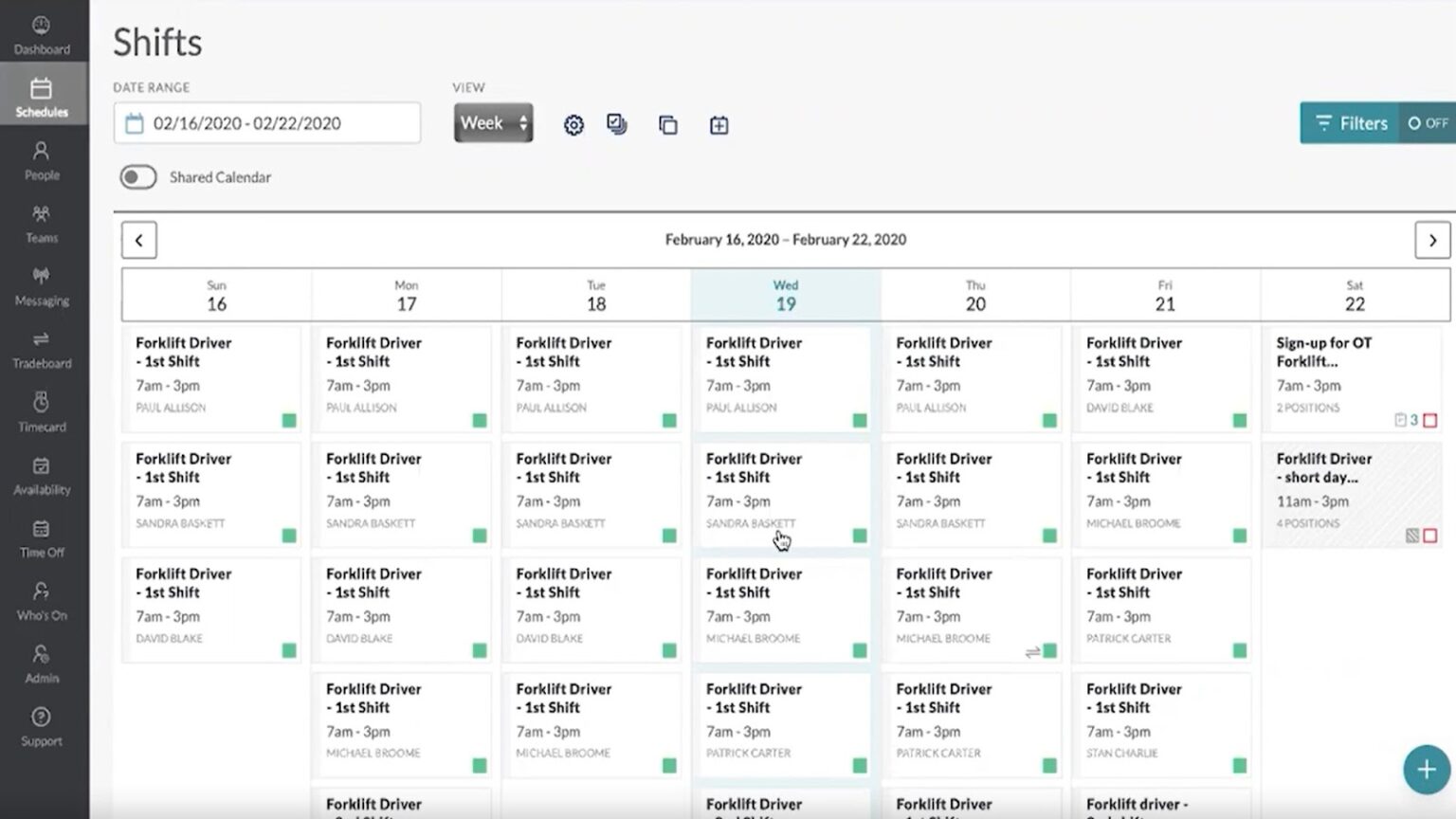The image size is (1456, 819).
Task: Go back a week using the left chevron
Action: click(x=138, y=240)
